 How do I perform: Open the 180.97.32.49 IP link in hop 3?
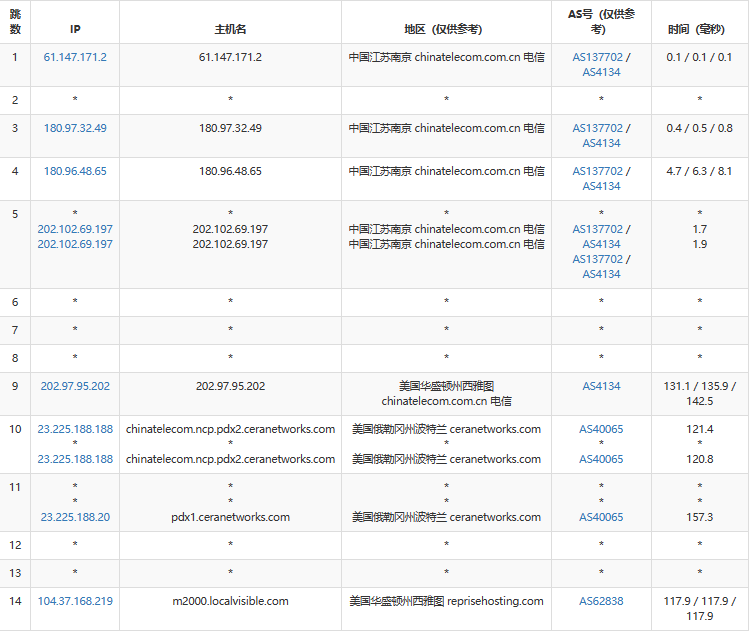[75, 128]
